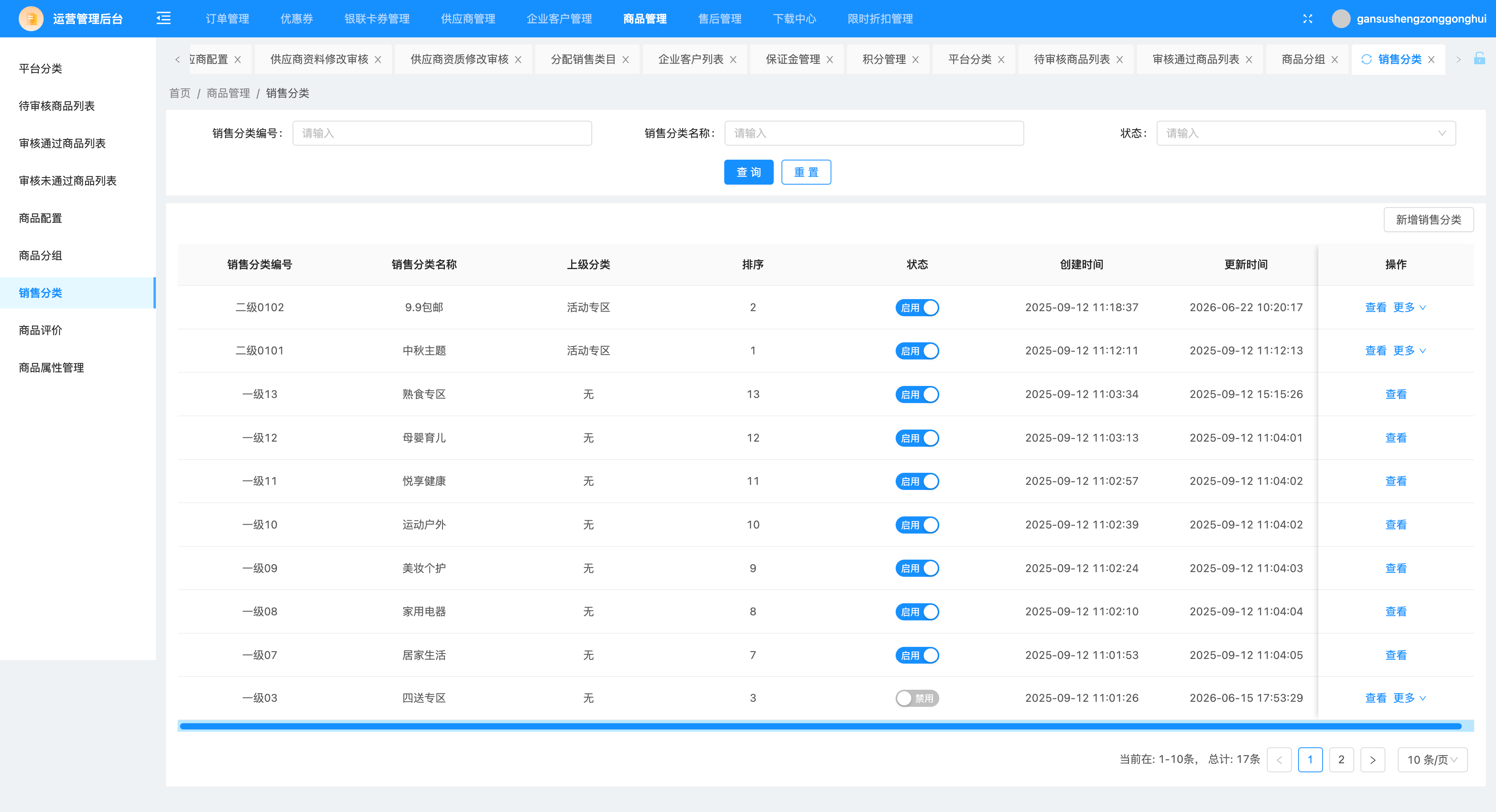Open 订单管理 top menu
The width and height of the screenshot is (1496, 812).
(x=227, y=19)
